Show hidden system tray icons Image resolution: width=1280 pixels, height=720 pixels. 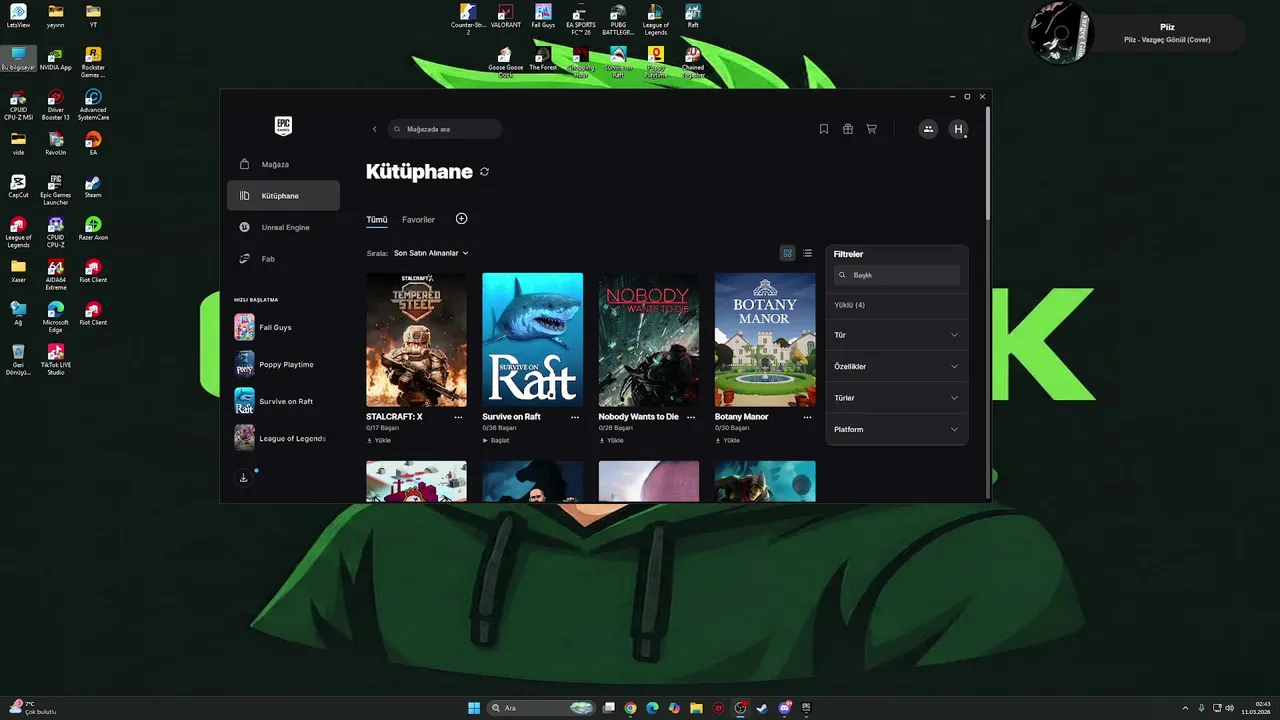click(1185, 708)
